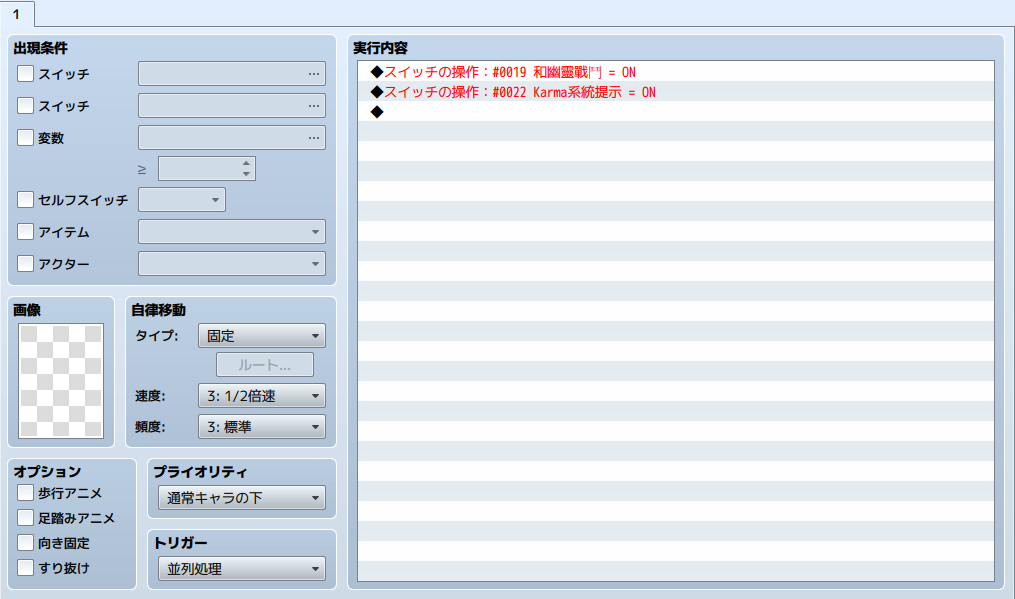1015x599 pixels.
Task: Enable the first スイッチ condition checkbox
Action: point(25,74)
